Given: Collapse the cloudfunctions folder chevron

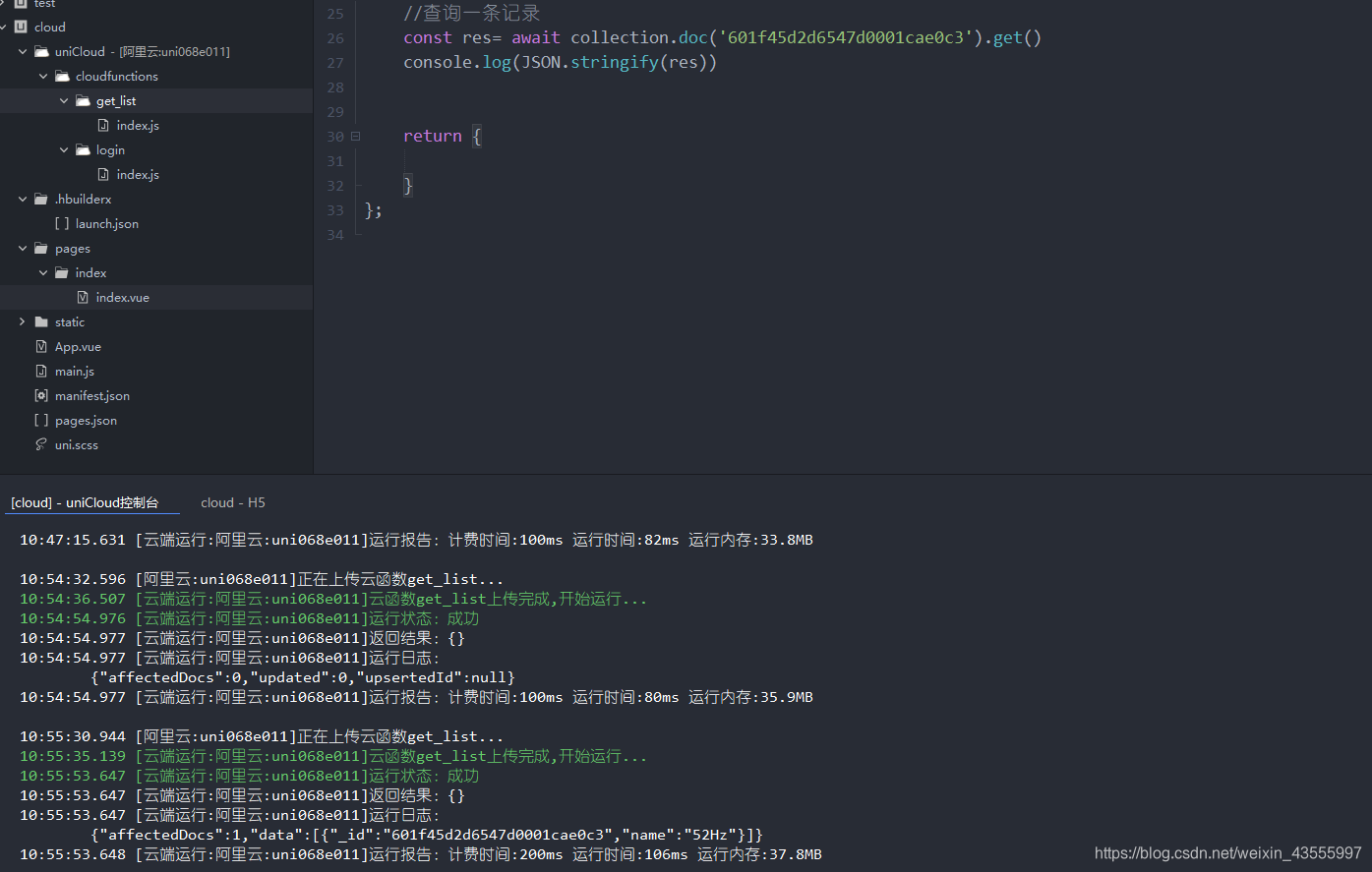Looking at the screenshot, I should tap(43, 77).
